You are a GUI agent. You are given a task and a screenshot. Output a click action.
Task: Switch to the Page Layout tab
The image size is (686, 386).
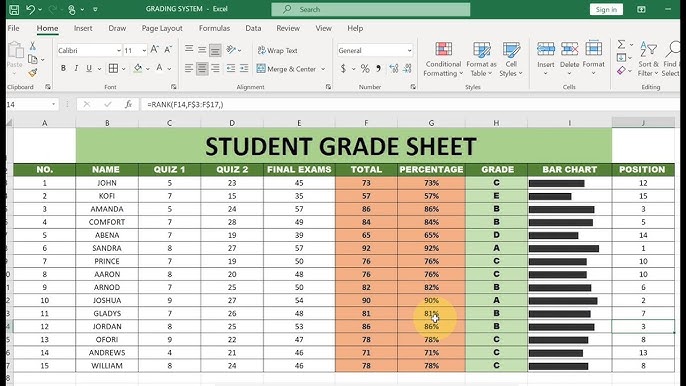(x=162, y=28)
